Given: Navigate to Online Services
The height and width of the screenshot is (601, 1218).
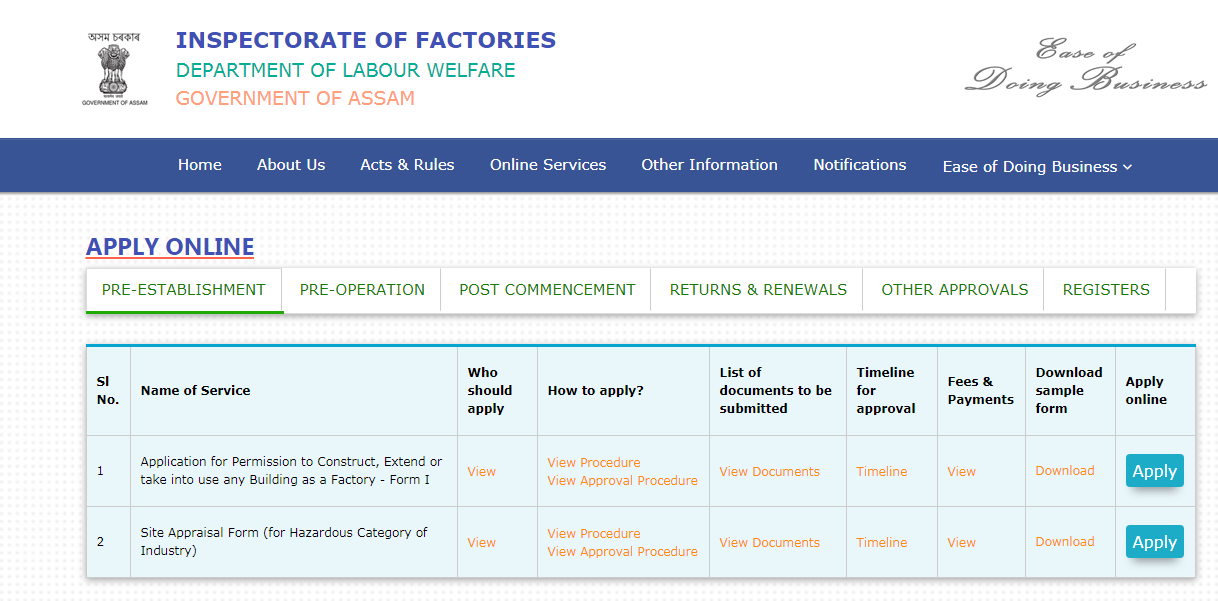Looking at the screenshot, I should point(547,165).
